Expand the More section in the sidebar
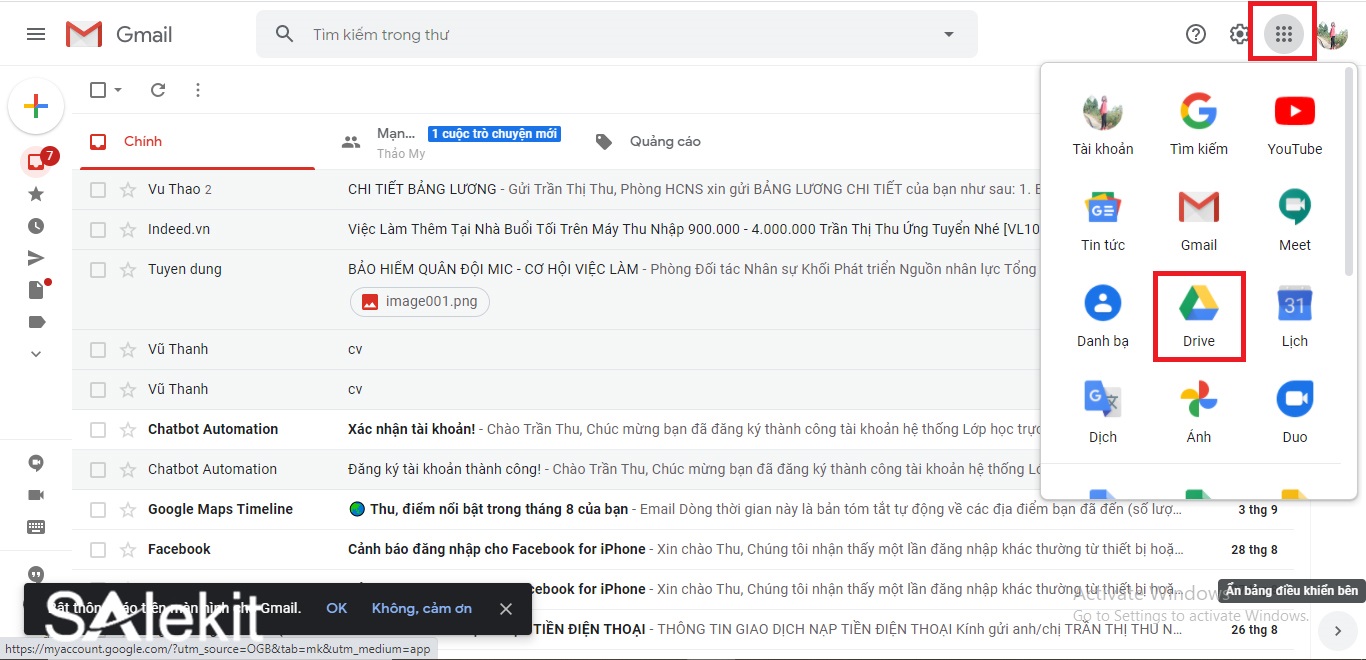Screen dimensions: 1366x660 [x=36, y=353]
